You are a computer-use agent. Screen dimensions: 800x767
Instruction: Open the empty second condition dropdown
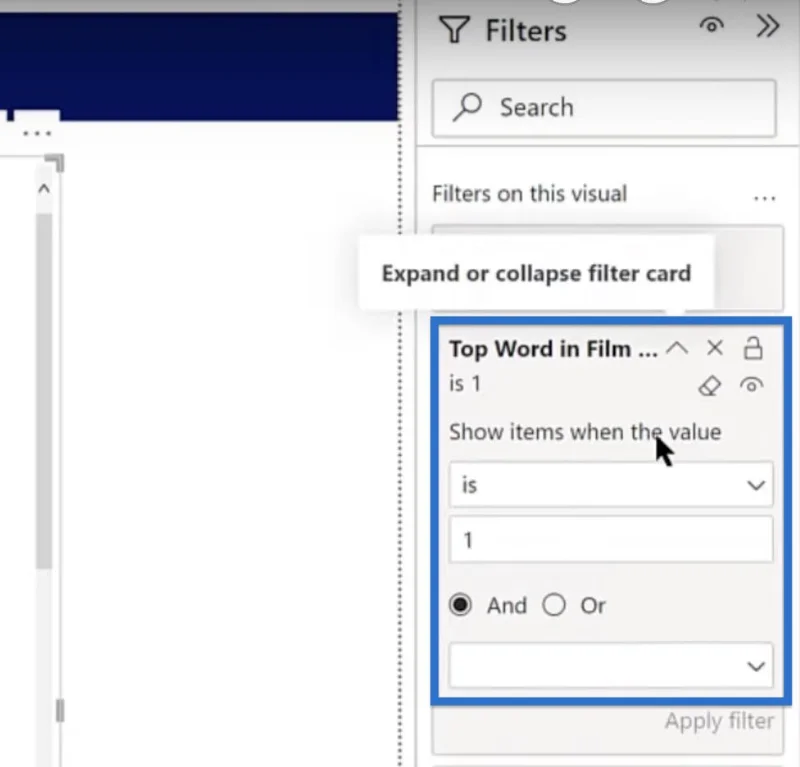611,665
